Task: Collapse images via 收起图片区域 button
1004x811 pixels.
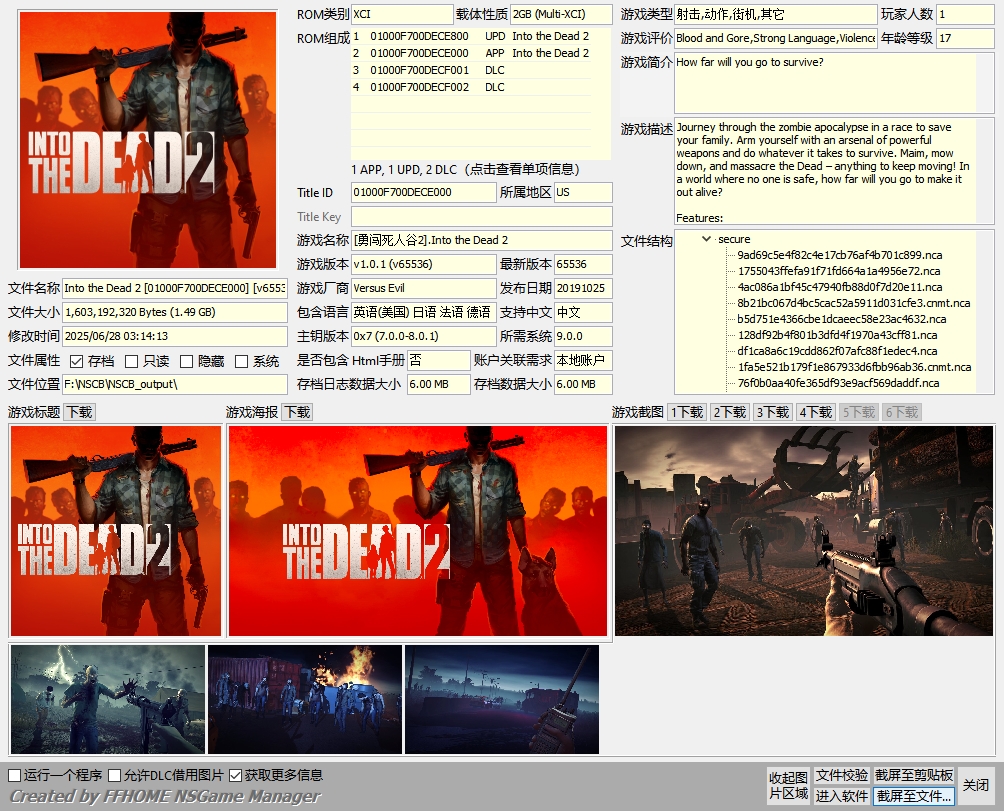Action: pos(788,784)
